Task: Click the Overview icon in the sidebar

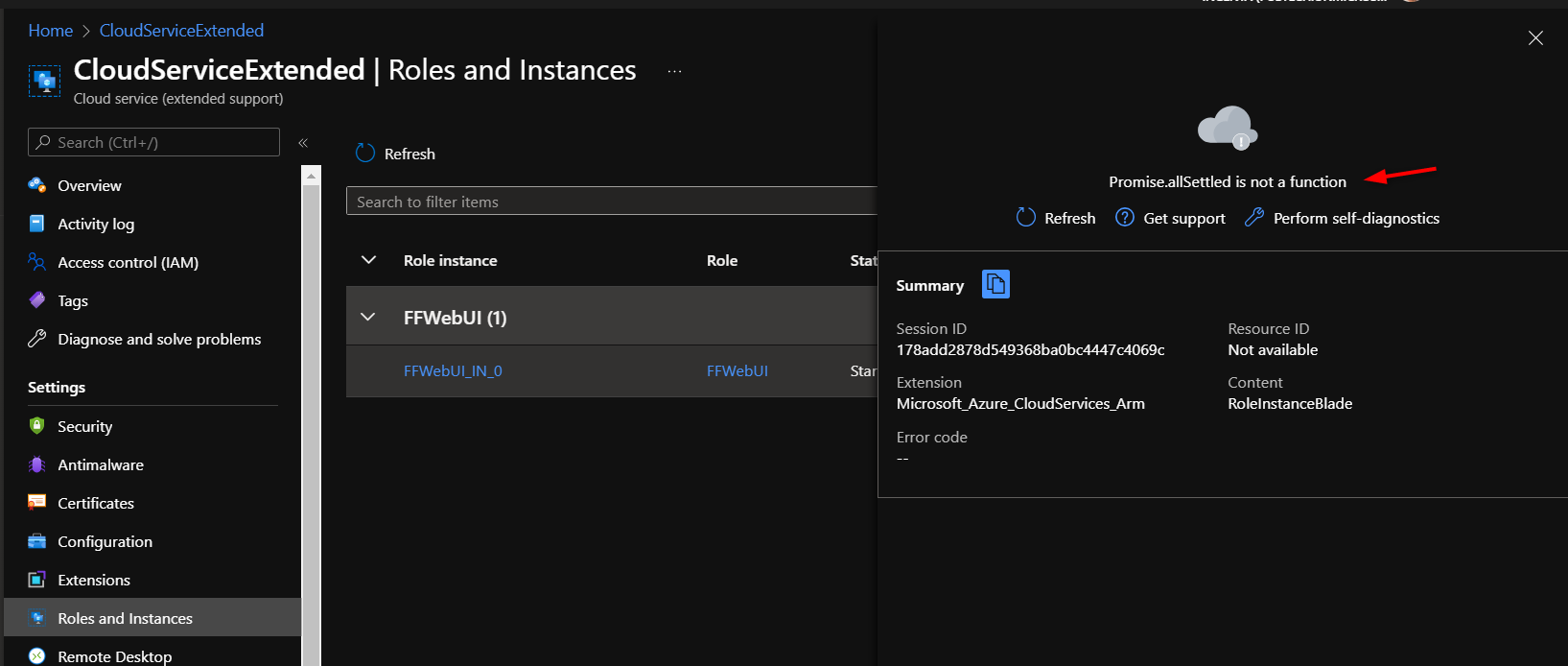Action: point(37,185)
